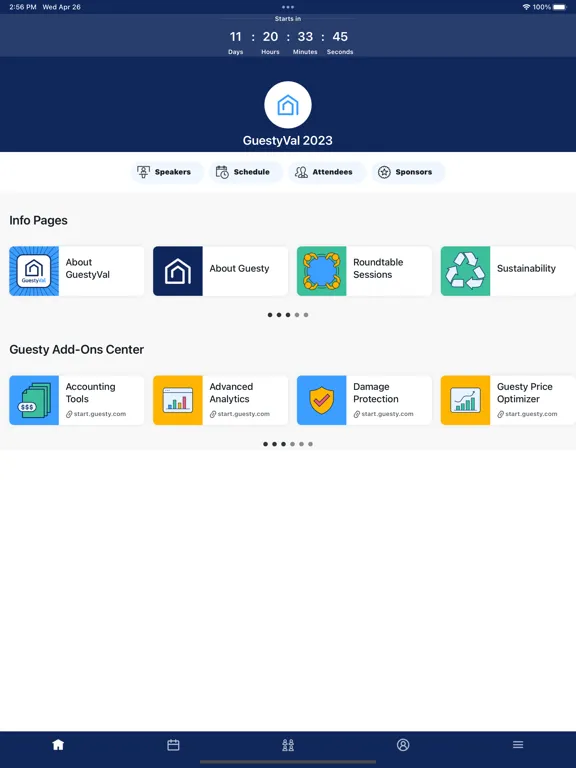Click the Wi-Fi status icon

(527, 7)
